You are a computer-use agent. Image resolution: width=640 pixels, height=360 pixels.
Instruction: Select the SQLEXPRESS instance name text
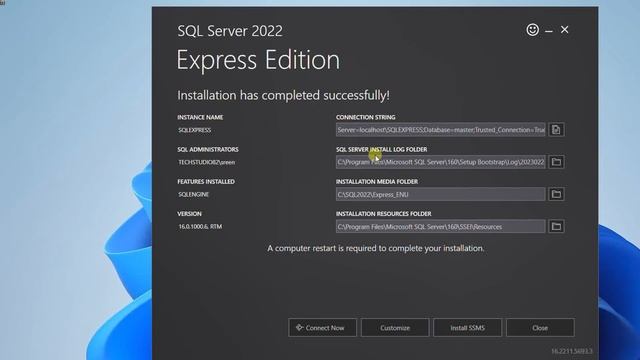pos(195,130)
